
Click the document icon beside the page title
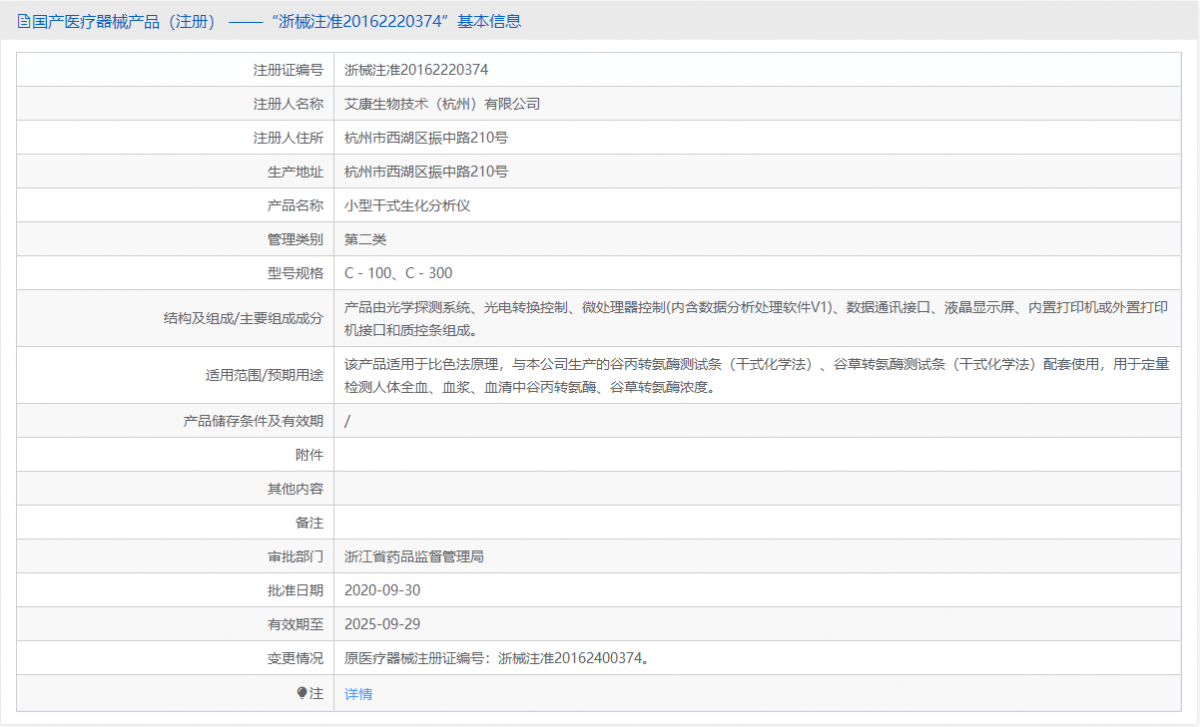point(24,21)
